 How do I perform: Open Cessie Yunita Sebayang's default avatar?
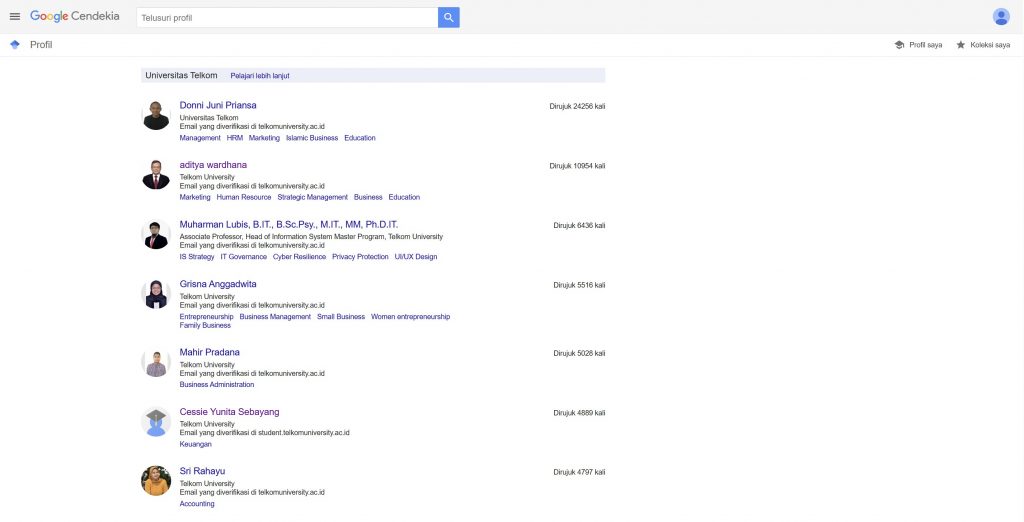[156, 422]
